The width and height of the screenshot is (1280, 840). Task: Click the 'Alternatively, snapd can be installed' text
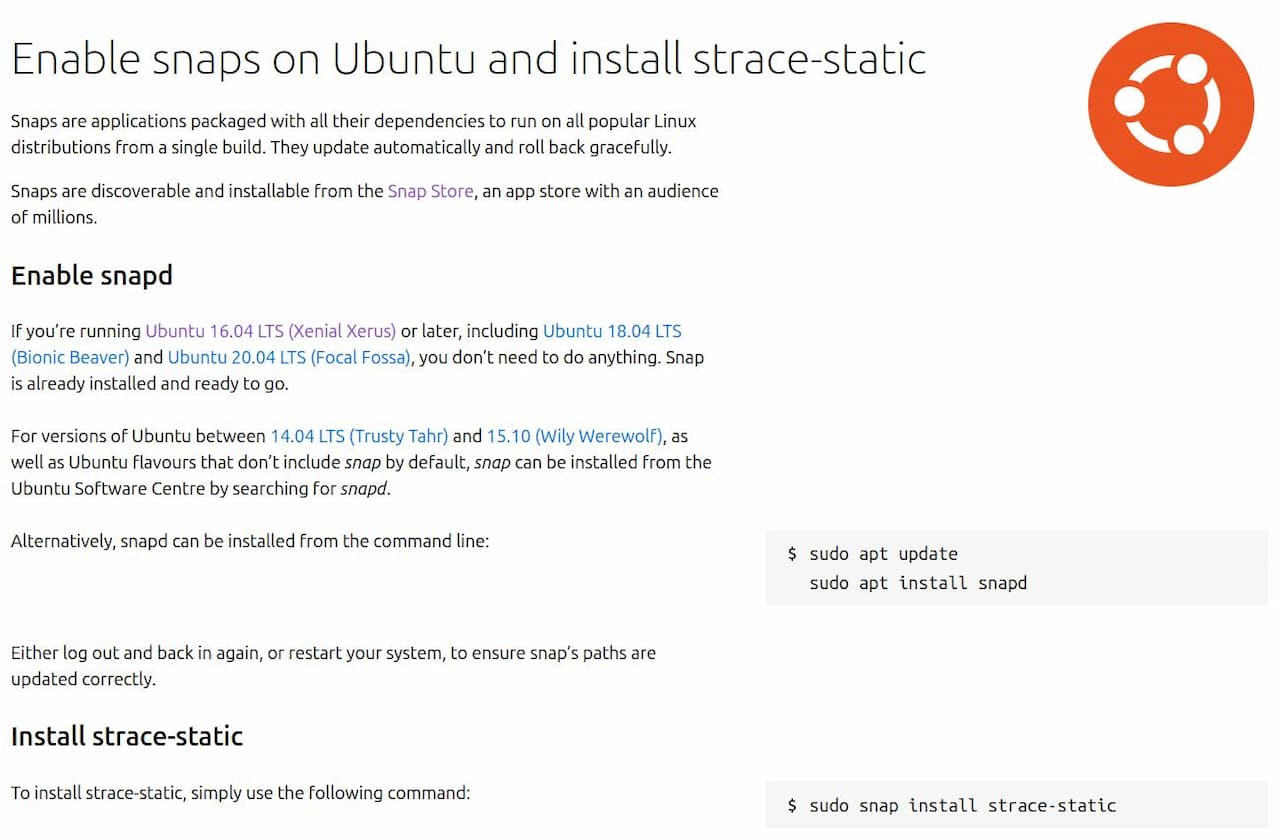(250, 542)
